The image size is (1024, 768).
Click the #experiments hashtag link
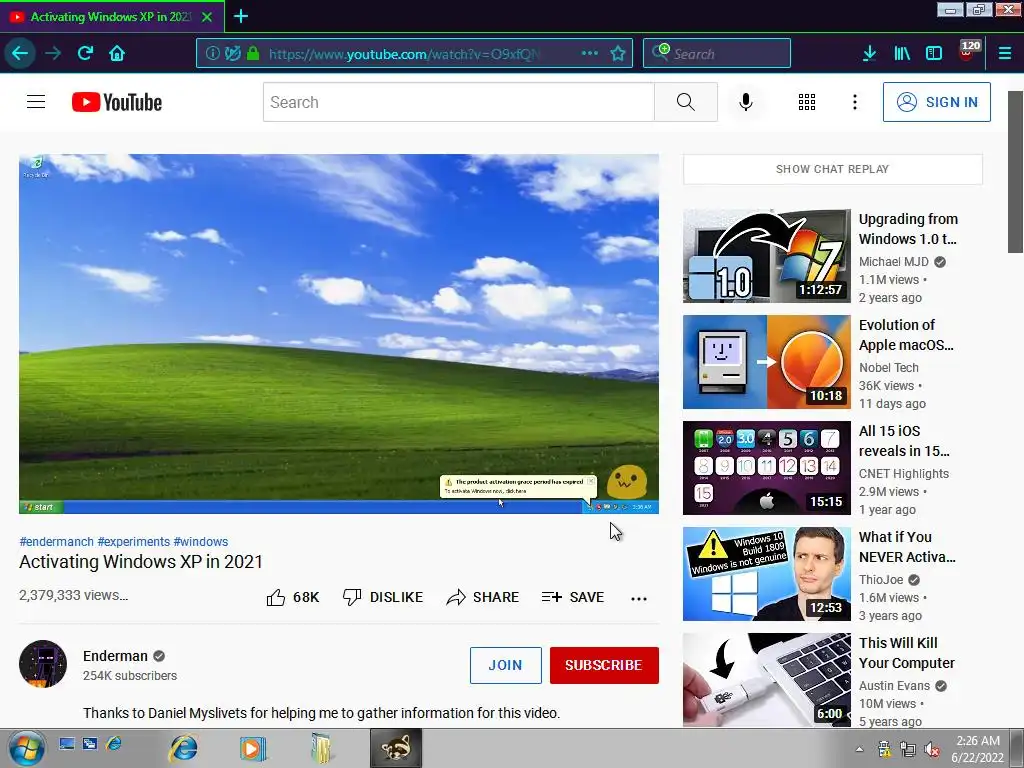click(x=133, y=541)
